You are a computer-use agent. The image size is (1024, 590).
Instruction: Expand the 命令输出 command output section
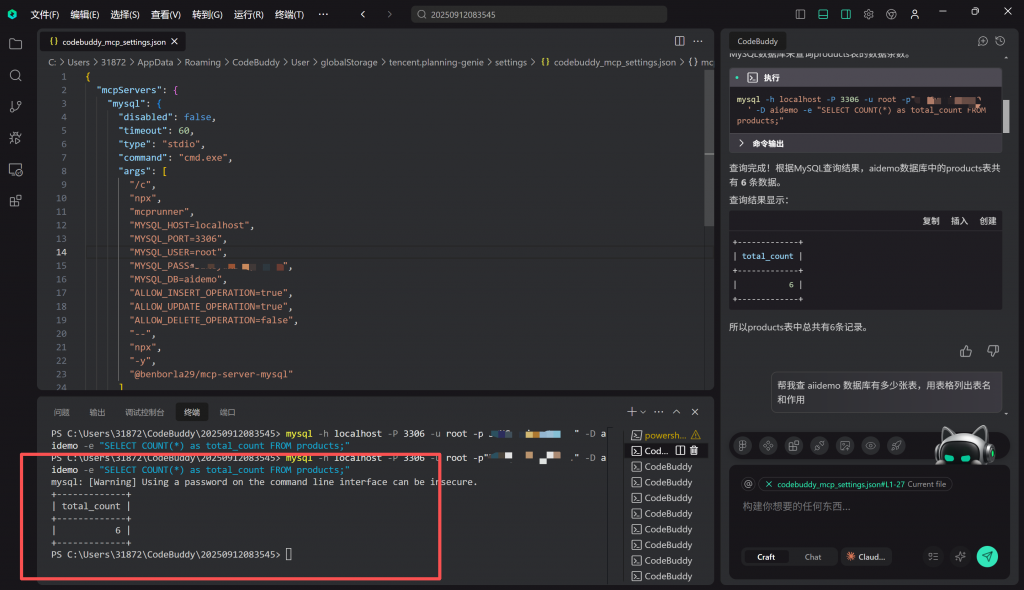coord(767,143)
